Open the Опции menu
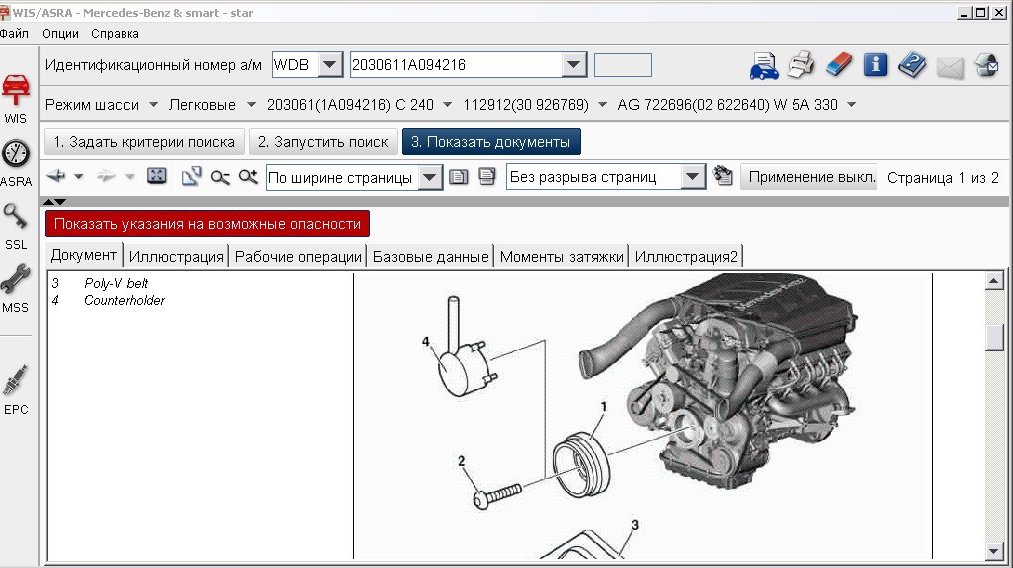This screenshot has height=568, width=1013. tap(60, 34)
